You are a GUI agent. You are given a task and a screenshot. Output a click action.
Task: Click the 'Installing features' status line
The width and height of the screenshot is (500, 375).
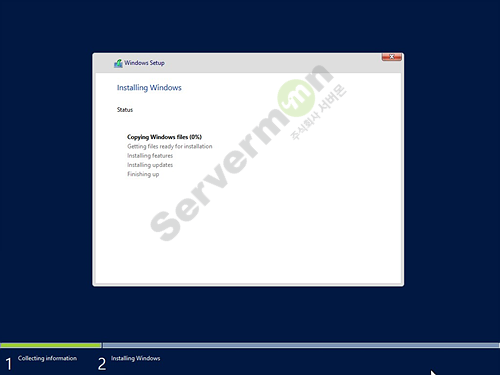[x=150, y=156]
